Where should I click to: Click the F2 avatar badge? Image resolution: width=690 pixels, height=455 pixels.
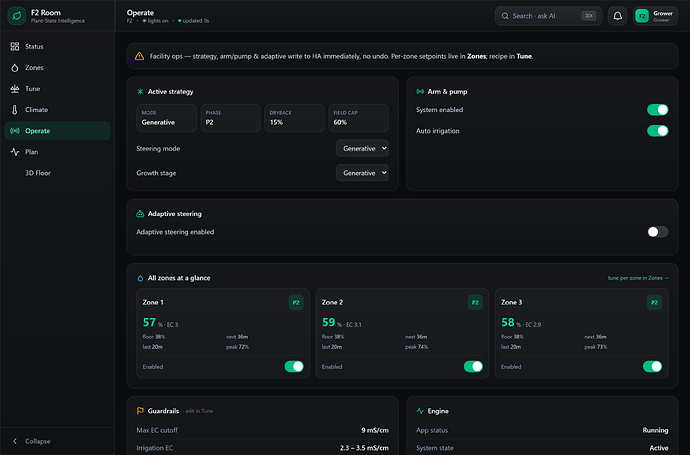point(642,16)
